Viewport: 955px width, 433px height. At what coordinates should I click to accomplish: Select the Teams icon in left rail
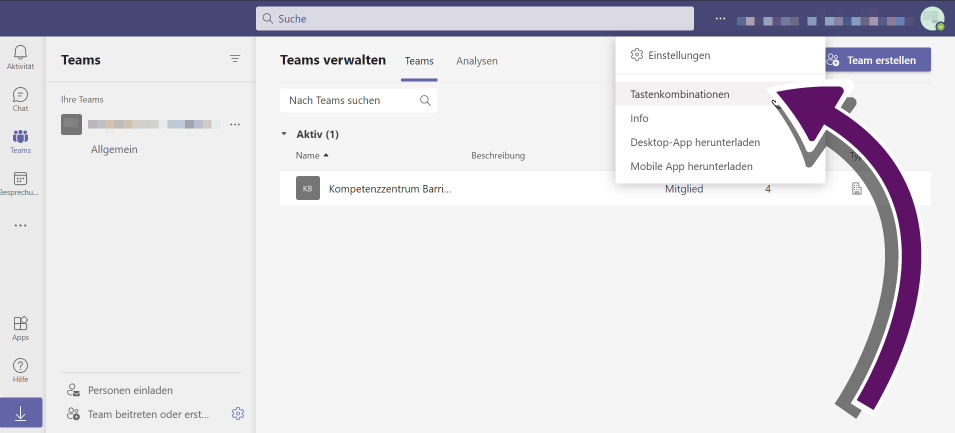click(x=20, y=141)
